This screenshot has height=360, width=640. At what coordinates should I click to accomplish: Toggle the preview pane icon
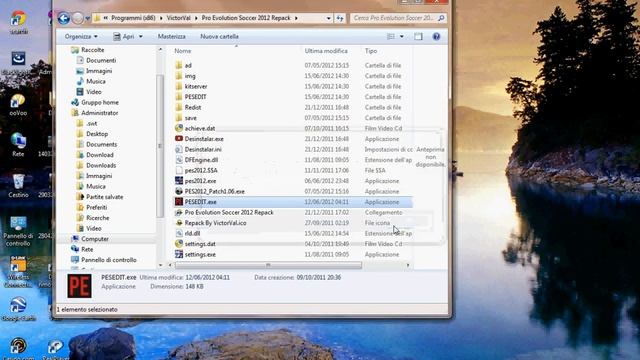click(418, 36)
